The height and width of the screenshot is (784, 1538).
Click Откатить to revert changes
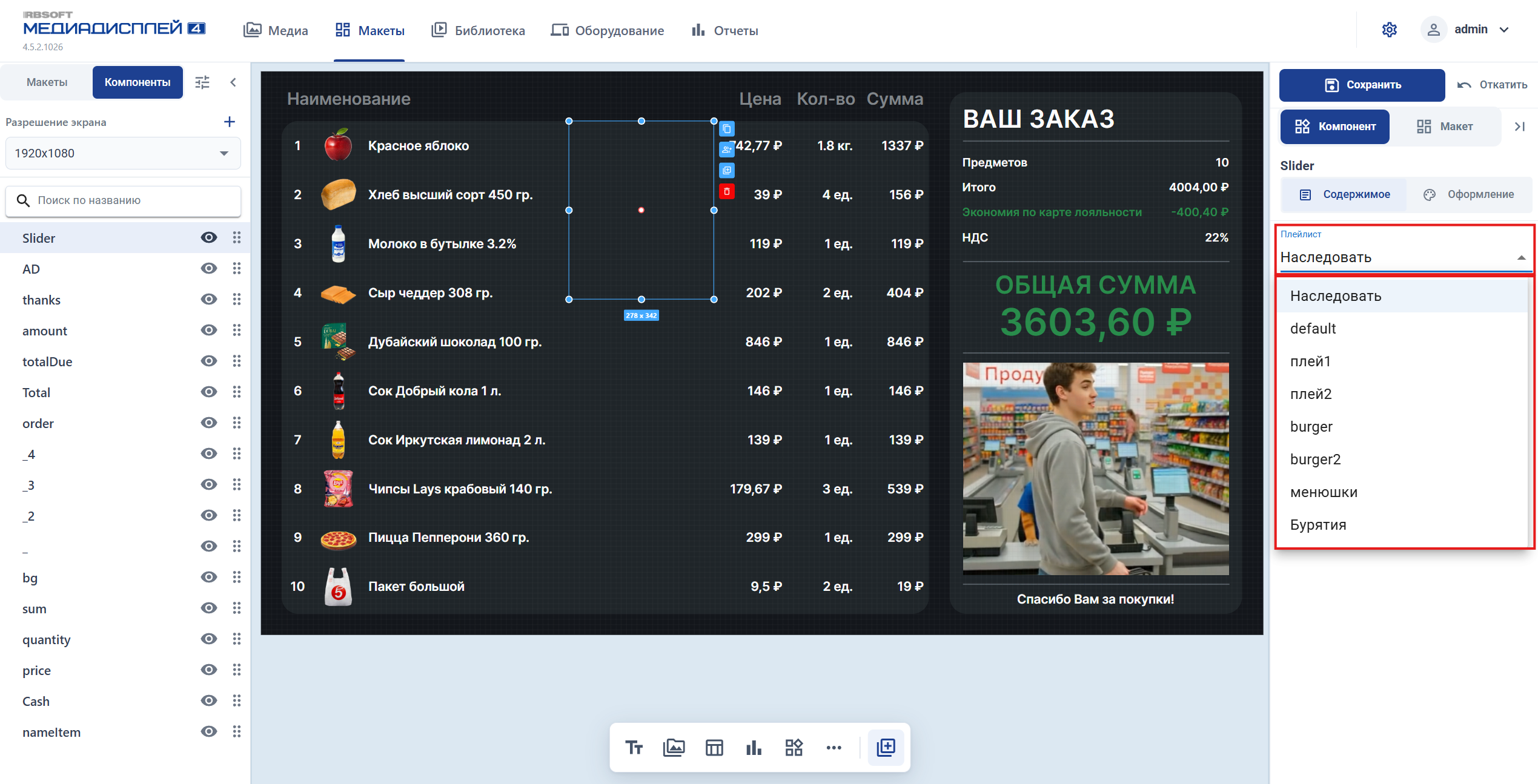coord(1493,85)
